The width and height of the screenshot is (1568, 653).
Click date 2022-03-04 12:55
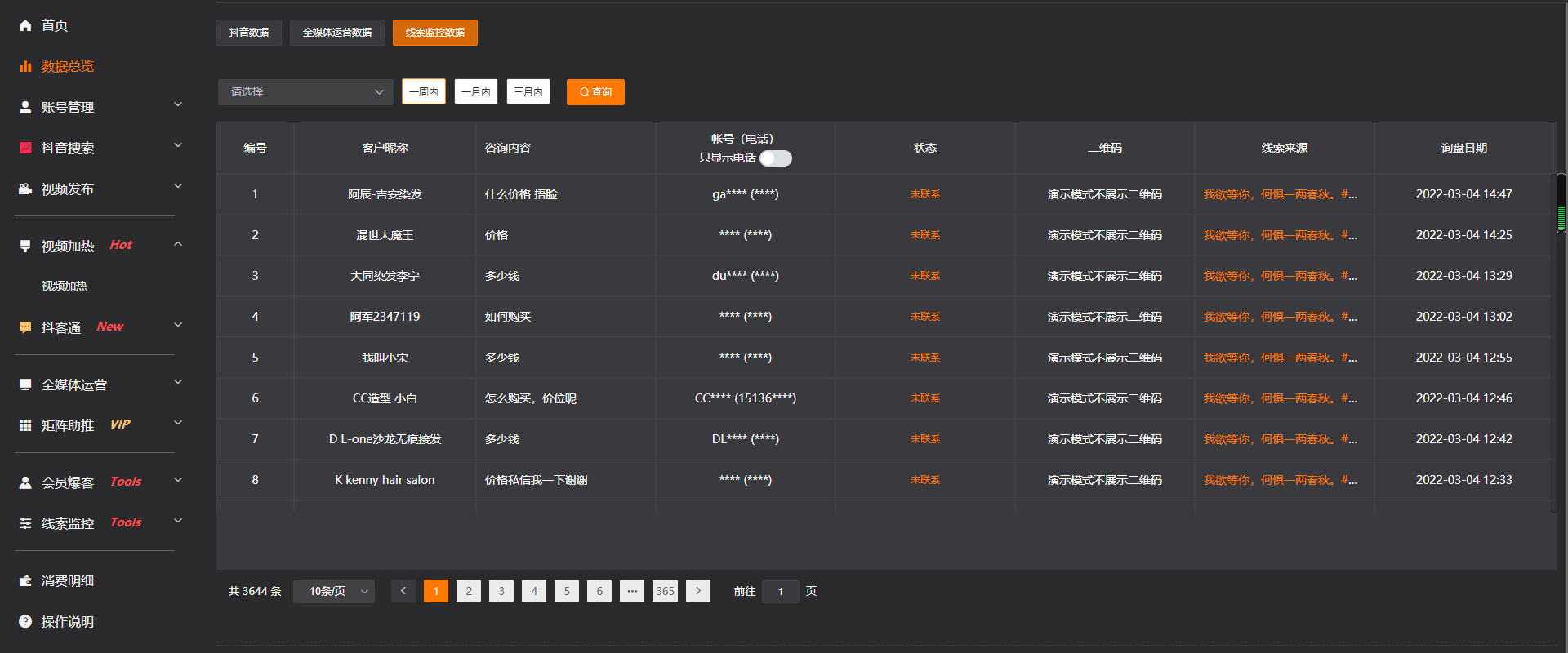pos(1464,358)
